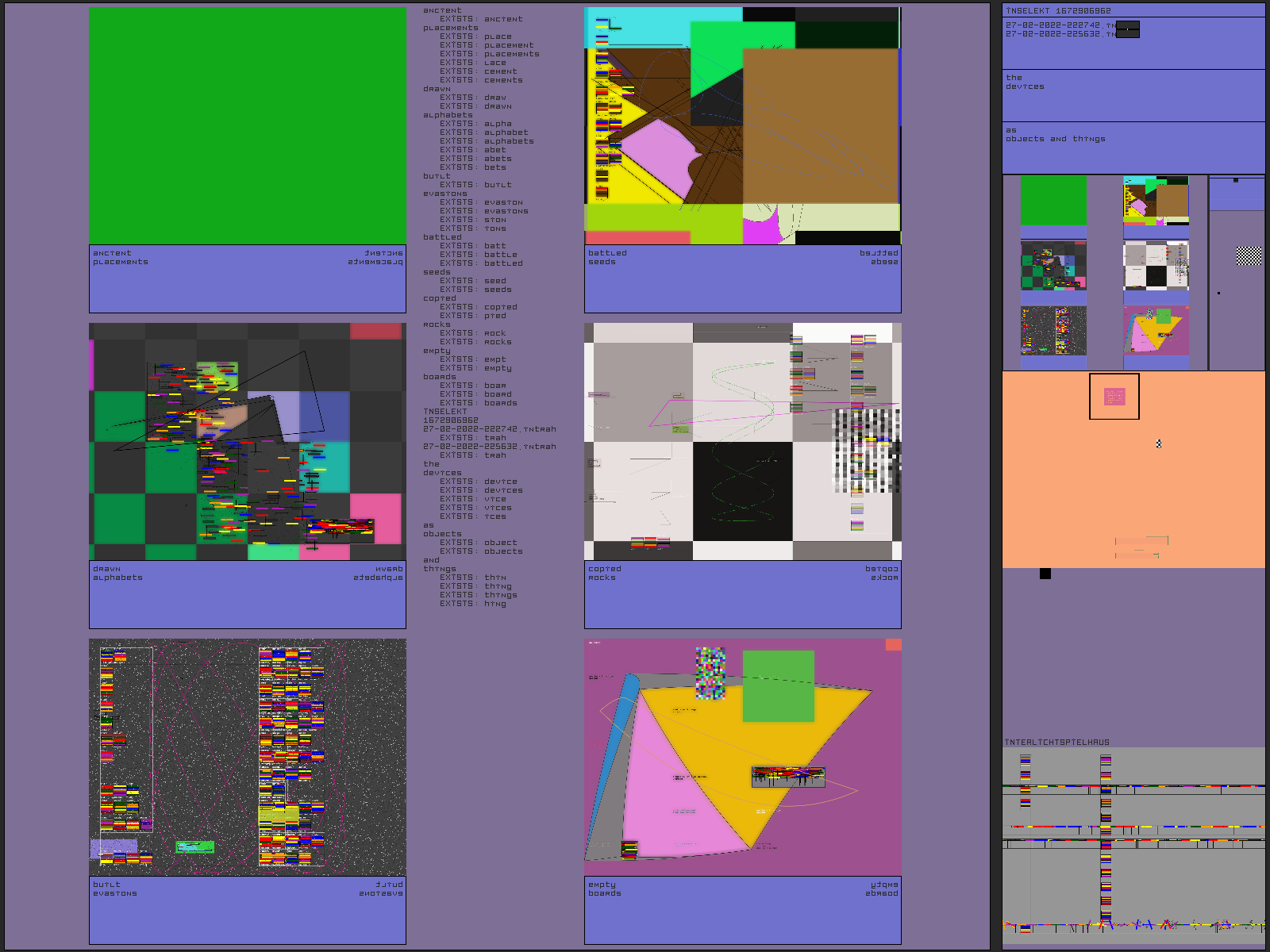Click the pink square inside the black frame
The image size is (1270, 952).
[x=1114, y=397]
